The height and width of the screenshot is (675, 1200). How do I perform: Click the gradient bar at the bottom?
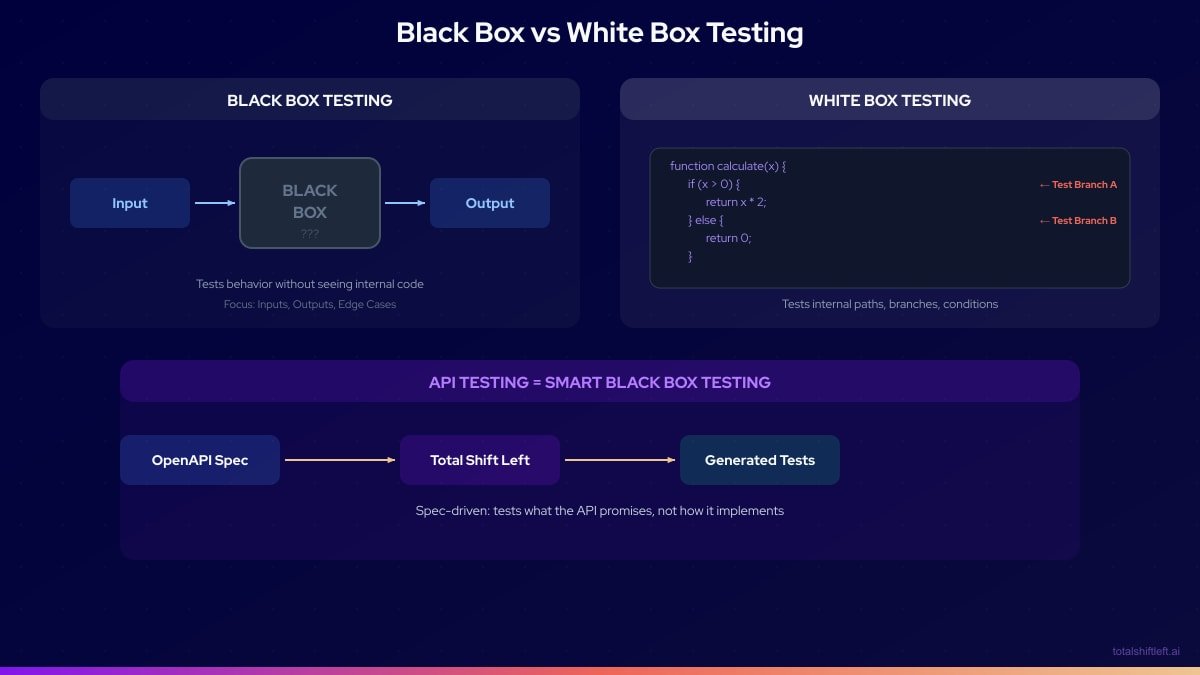600,670
